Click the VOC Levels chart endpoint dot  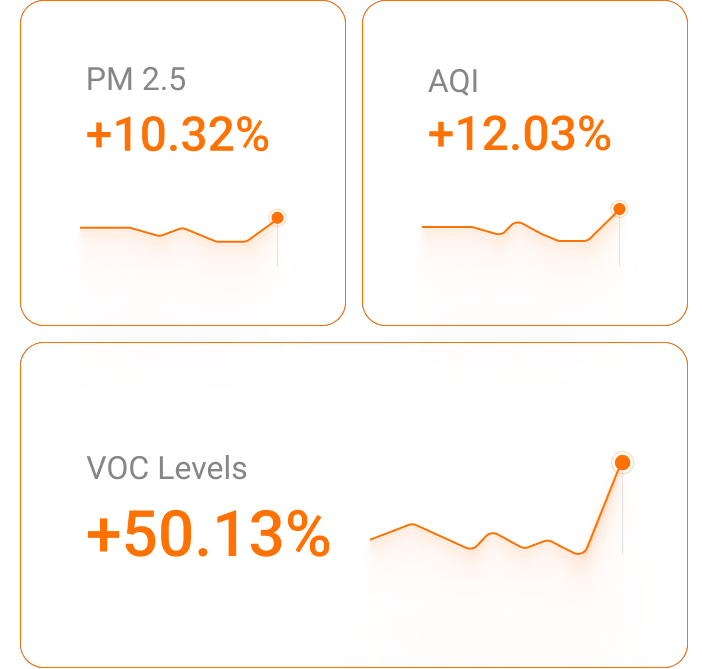(x=622, y=462)
